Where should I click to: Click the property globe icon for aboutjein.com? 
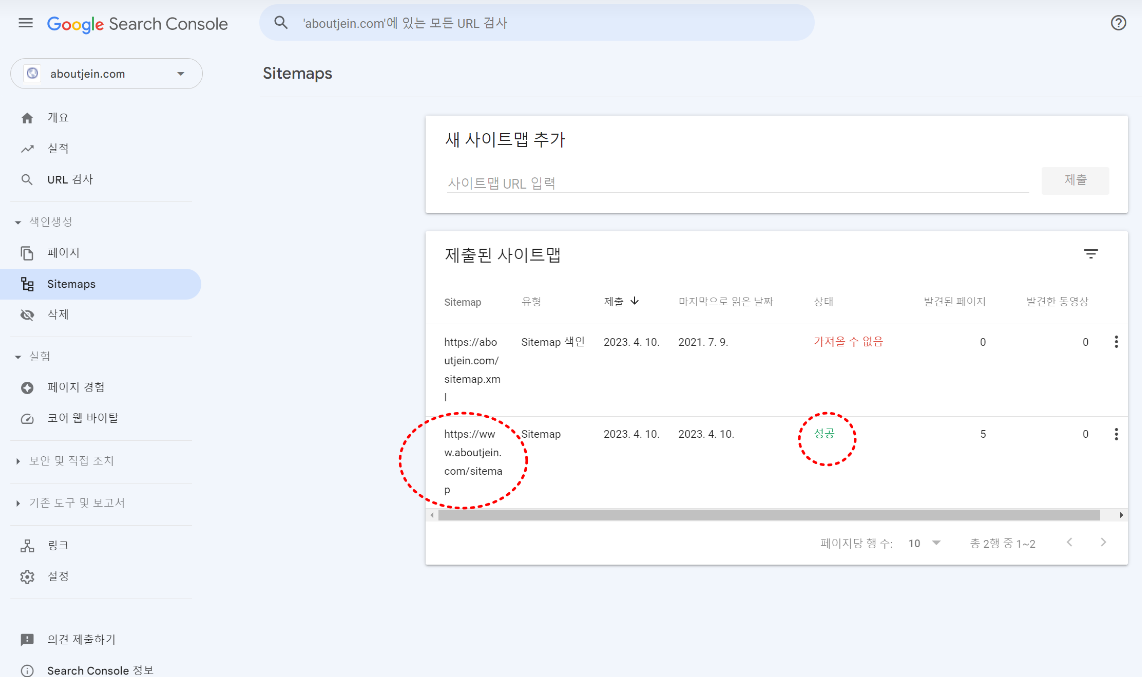32,74
